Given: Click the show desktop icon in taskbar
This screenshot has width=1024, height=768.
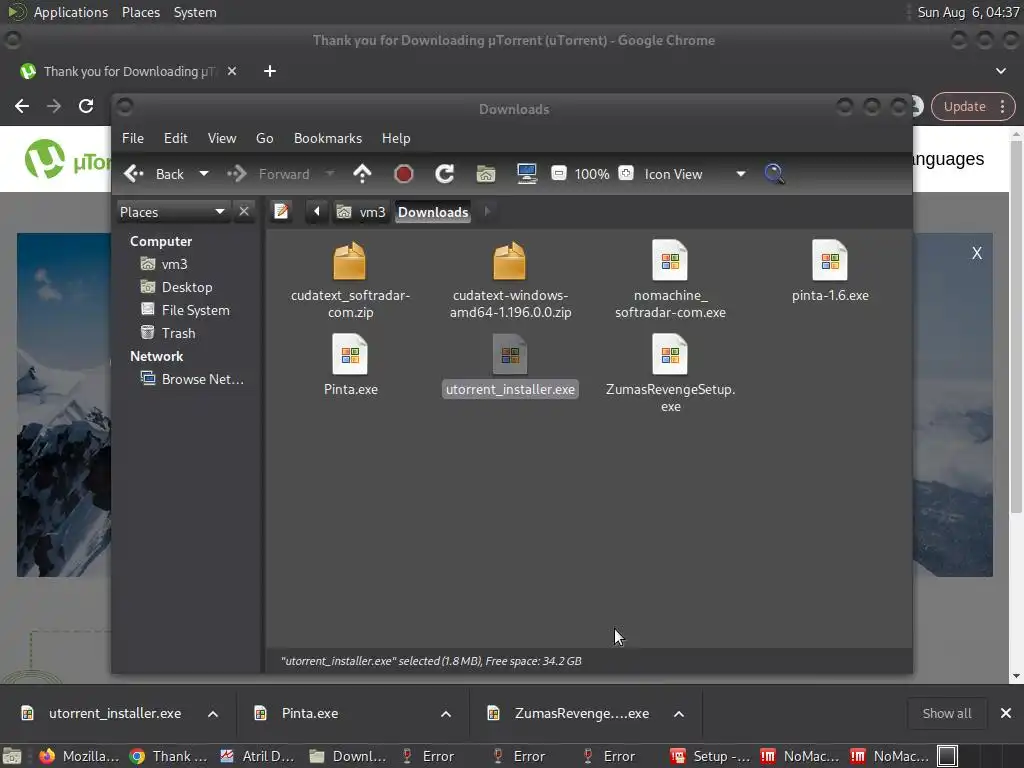Looking at the screenshot, I should tap(11, 756).
